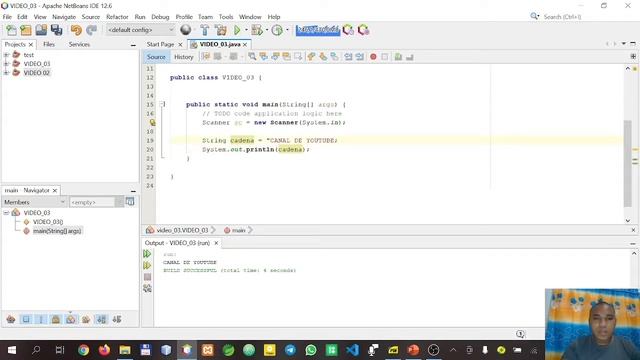This screenshot has height=360, width=640.
Task: Run the project with the green play icon
Action: pos(237,30)
